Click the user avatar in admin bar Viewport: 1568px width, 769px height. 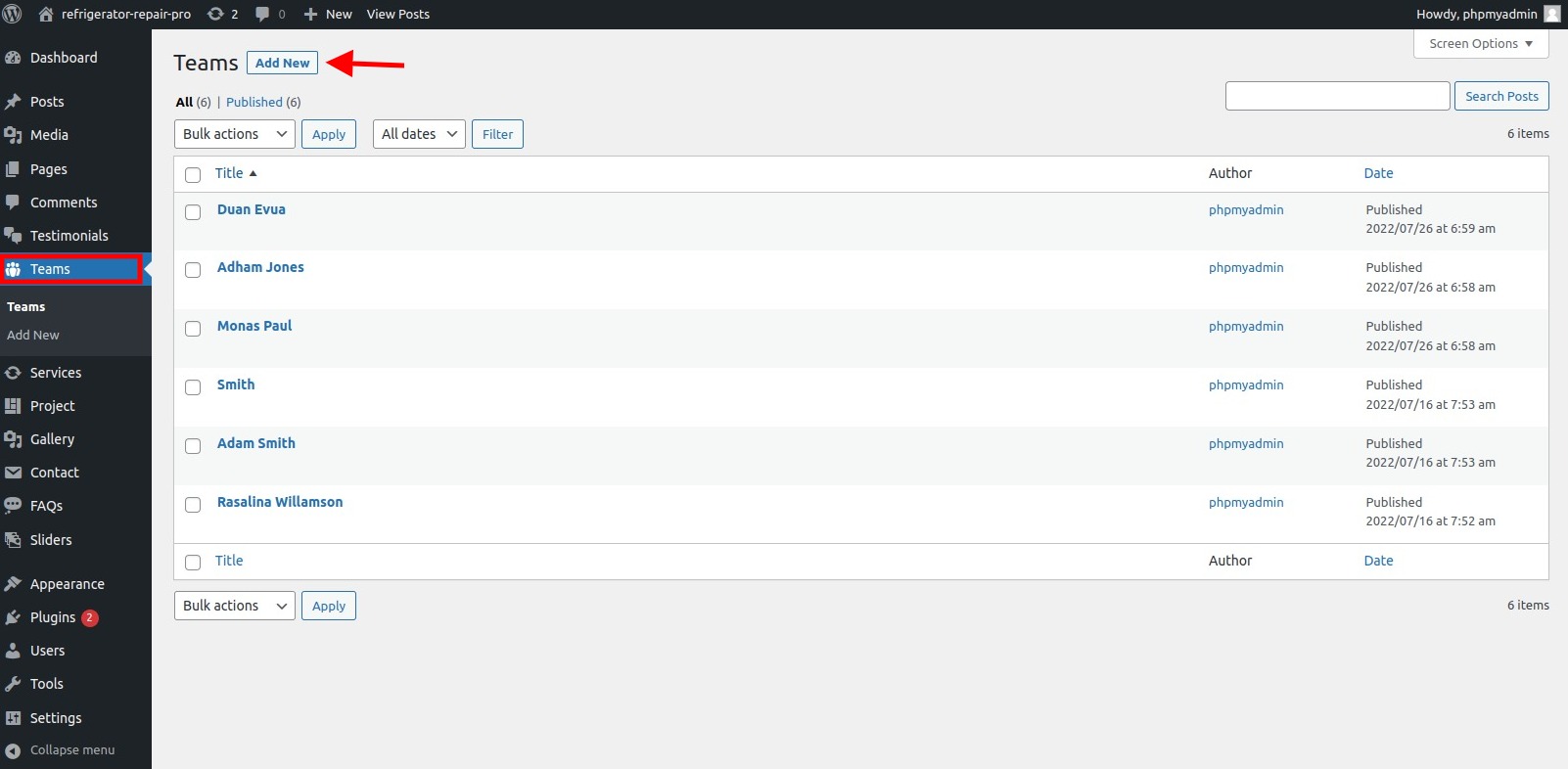point(1552,14)
